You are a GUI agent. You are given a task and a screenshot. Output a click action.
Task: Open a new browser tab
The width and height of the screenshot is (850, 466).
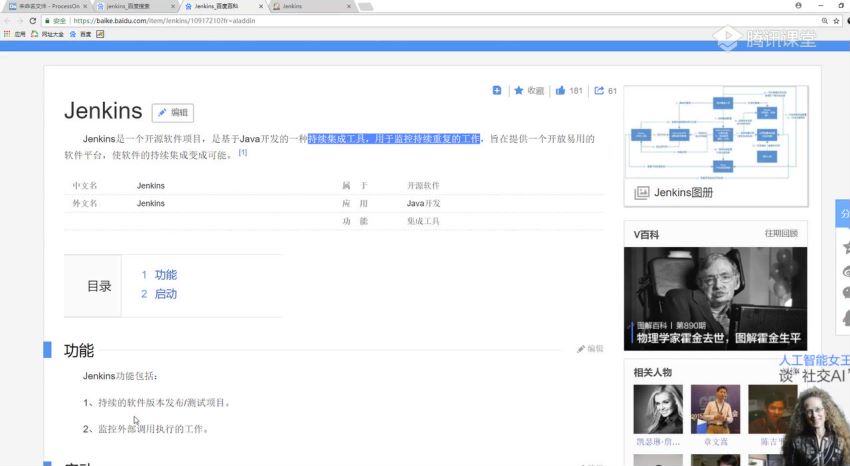(x=365, y=6)
